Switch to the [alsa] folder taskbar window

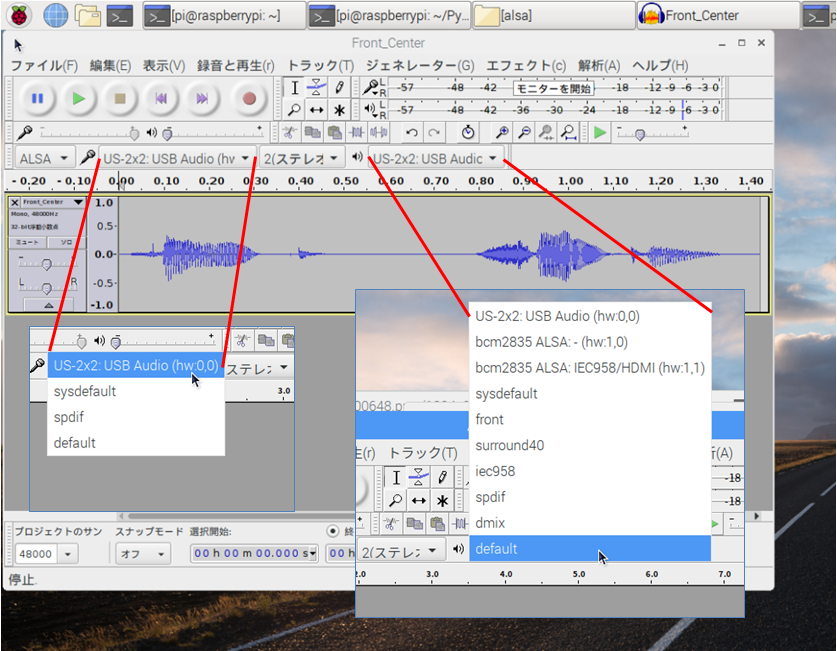coord(553,15)
